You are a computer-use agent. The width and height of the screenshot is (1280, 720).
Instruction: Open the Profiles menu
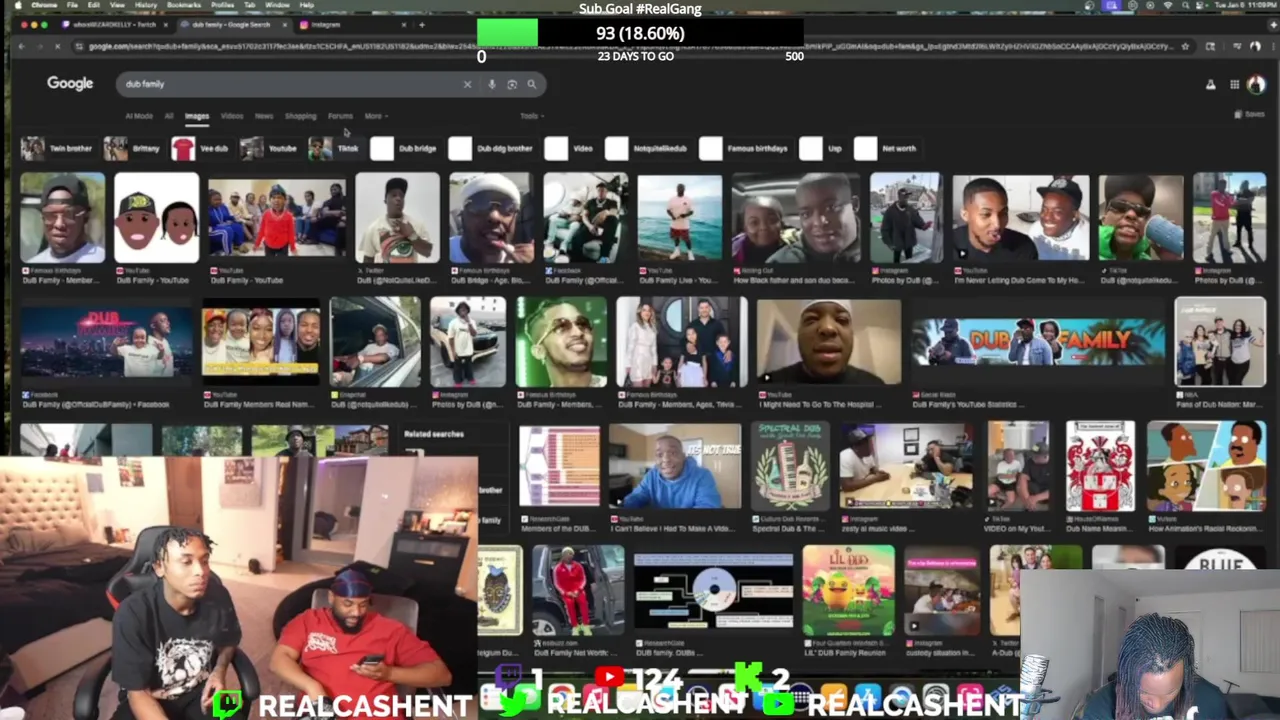[223, 6]
